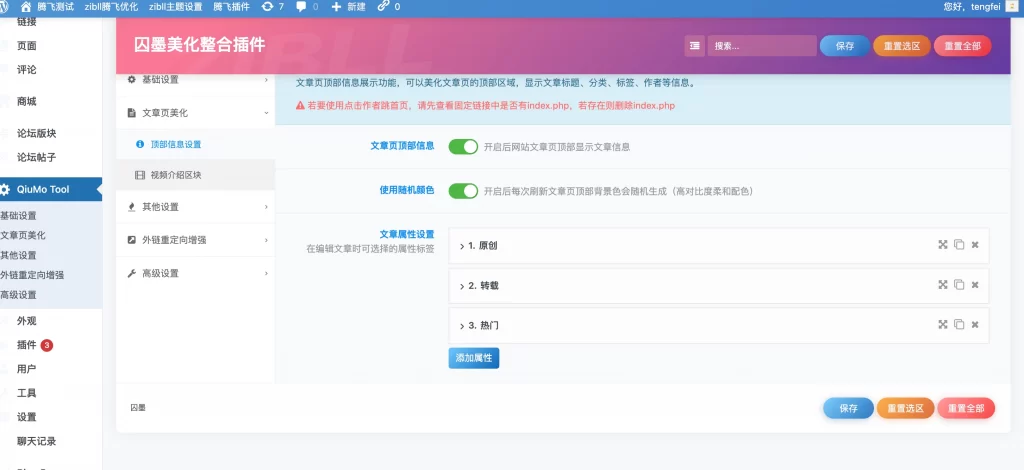Image resolution: width=1024 pixels, height=470 pixels.
Task: Click the plus icon for 新建
Action: pos(336,7)
